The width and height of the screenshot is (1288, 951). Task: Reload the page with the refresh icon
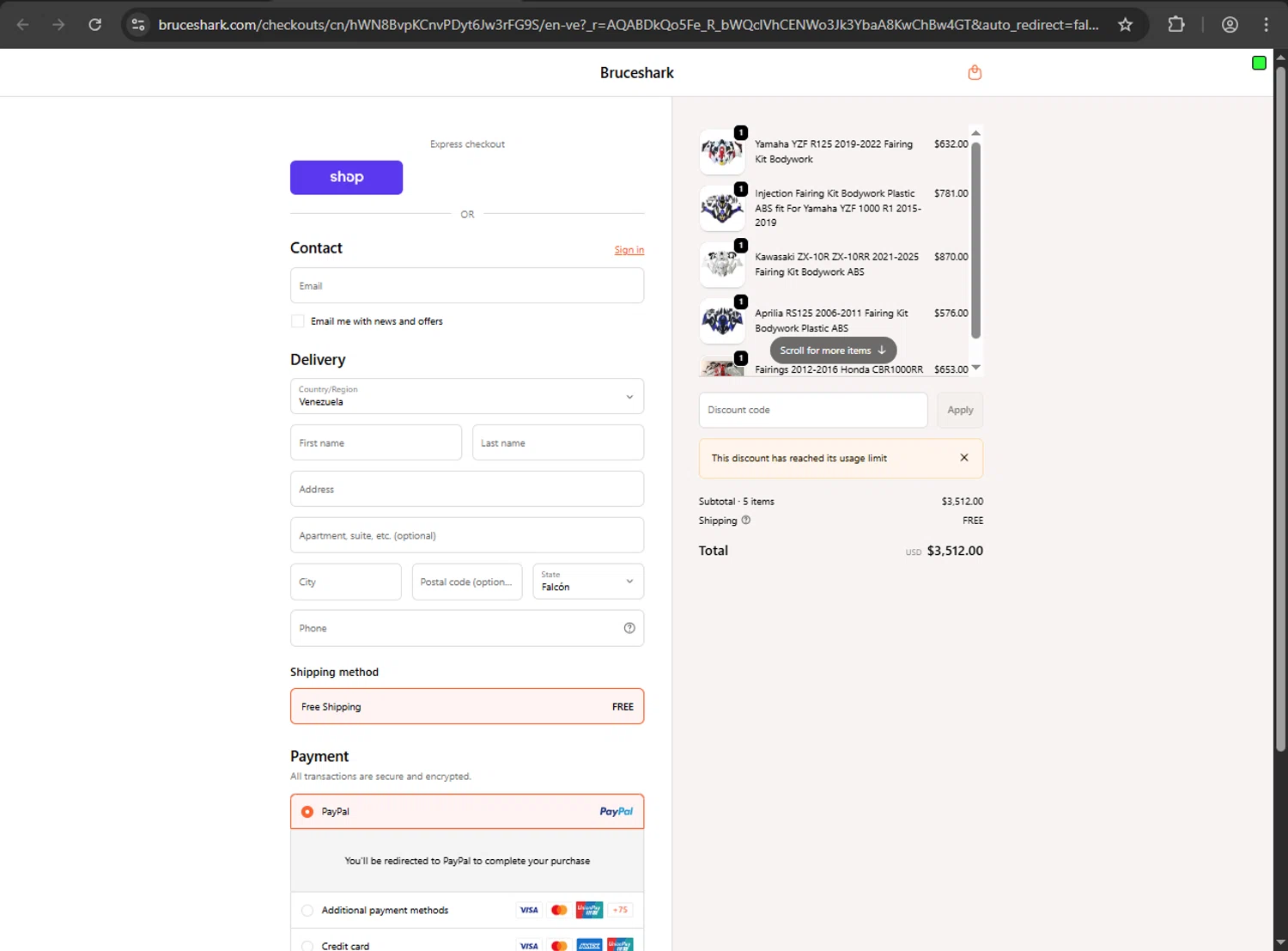pyautogui.click(x=95, y=25)
